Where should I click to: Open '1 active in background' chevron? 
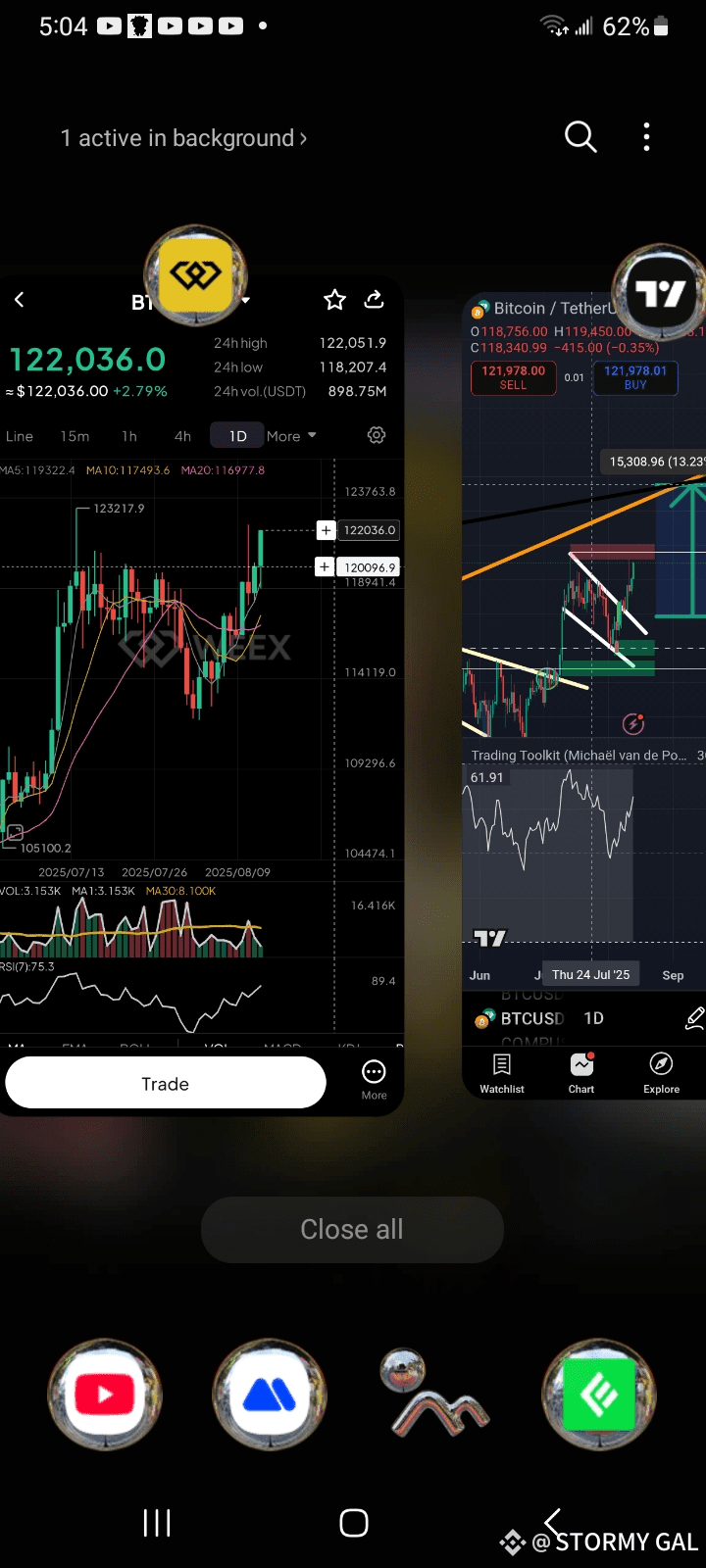coord(303,138)
